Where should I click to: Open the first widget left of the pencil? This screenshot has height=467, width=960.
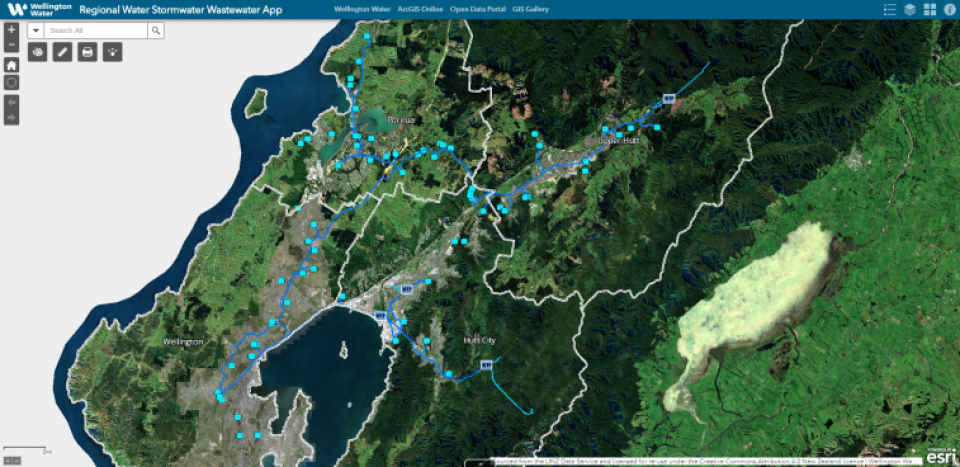tap(38, 52)
